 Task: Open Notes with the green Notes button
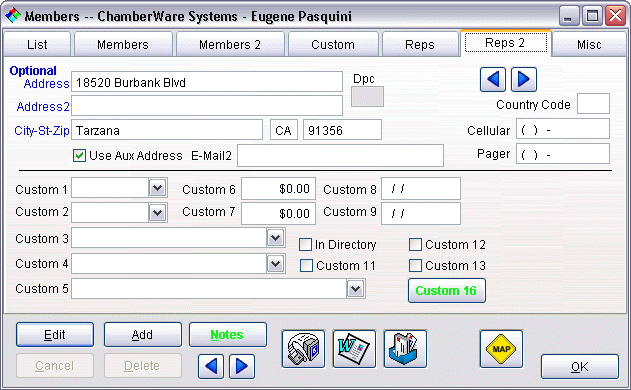227,334
